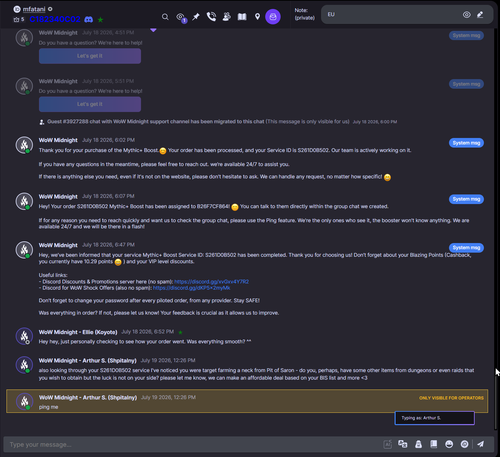Open the watchers eye icon with badge
The width and height of the screenshot is (500, 457).
point(181,17)
